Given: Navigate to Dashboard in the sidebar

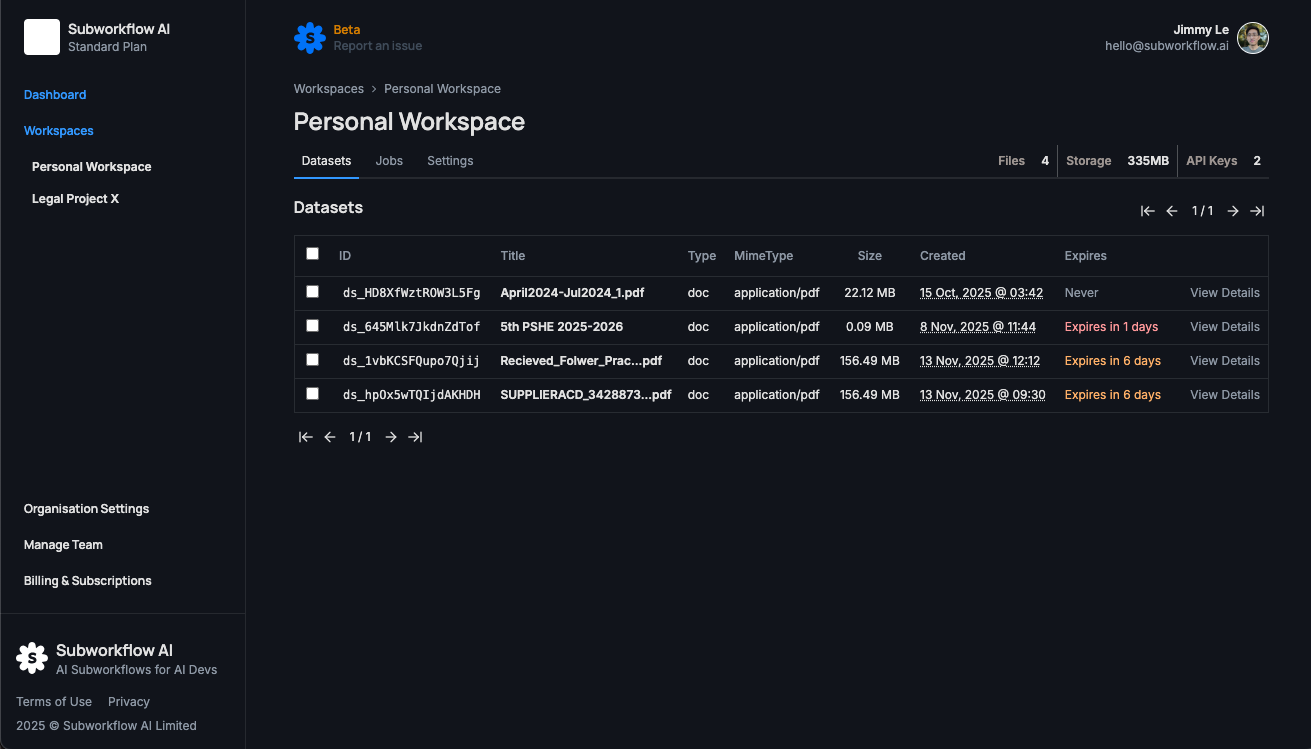Looking at the screenshot, I should [55, 94].
